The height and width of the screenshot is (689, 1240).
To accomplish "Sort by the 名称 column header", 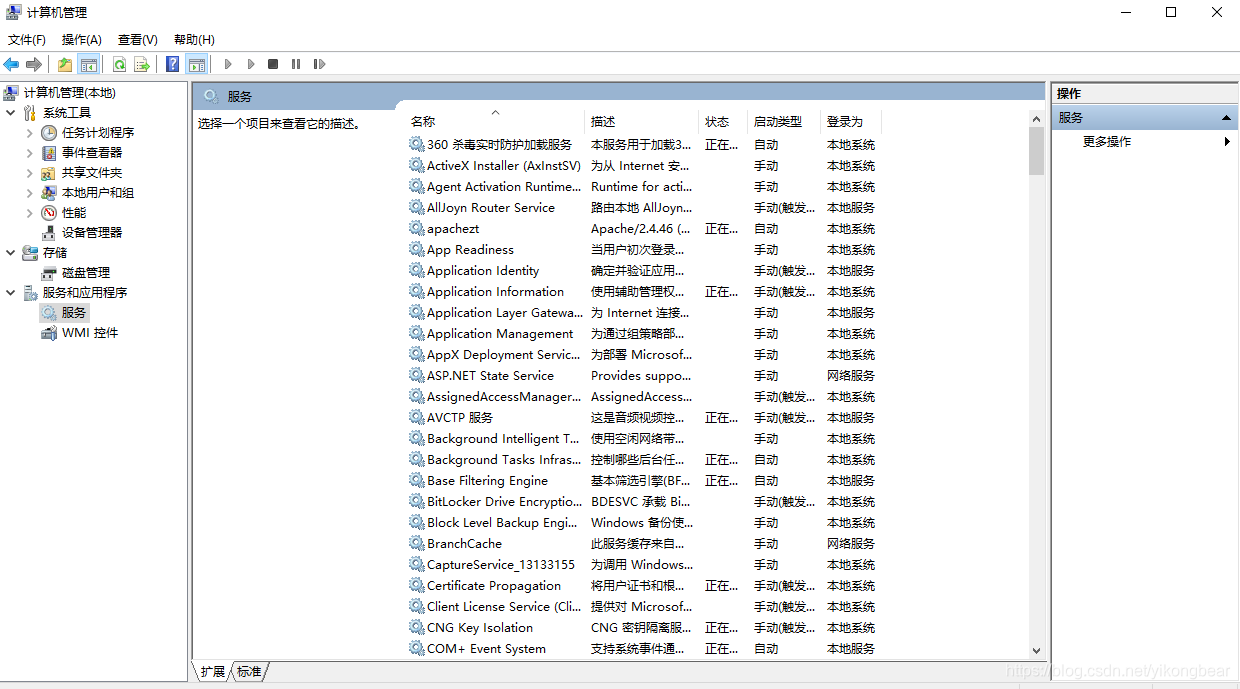I will coord(494,121).
